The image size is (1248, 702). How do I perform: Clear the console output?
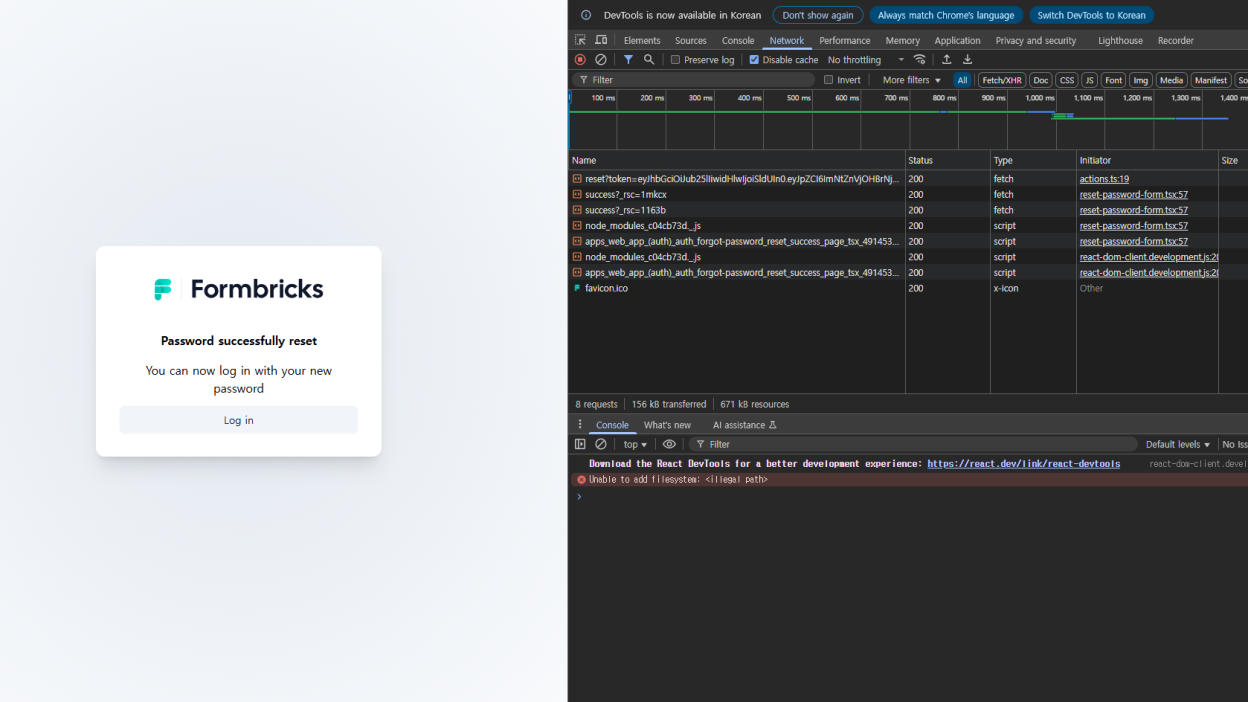point(601,444)
